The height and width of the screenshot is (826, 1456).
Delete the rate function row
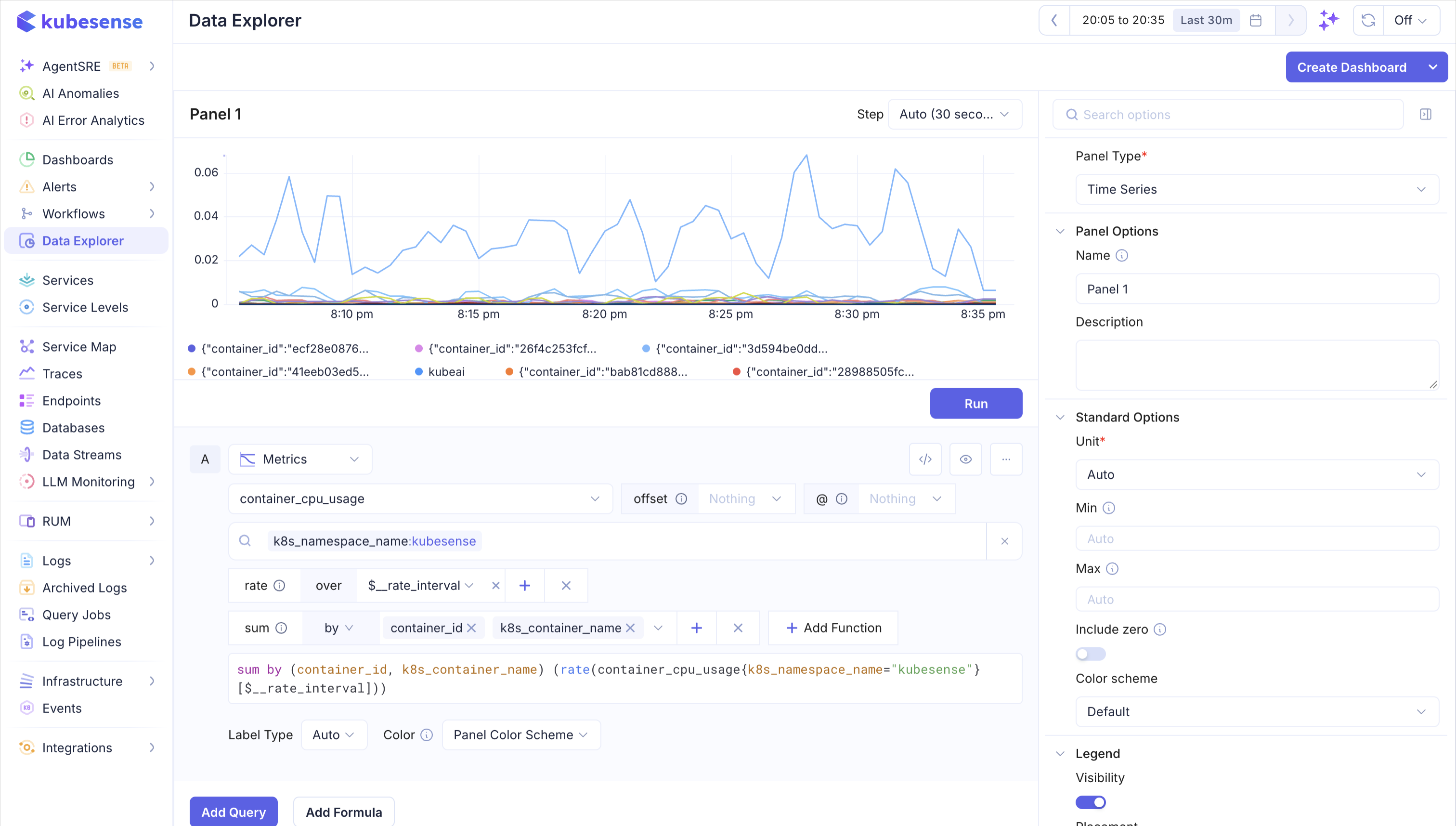tap(566, 586)
